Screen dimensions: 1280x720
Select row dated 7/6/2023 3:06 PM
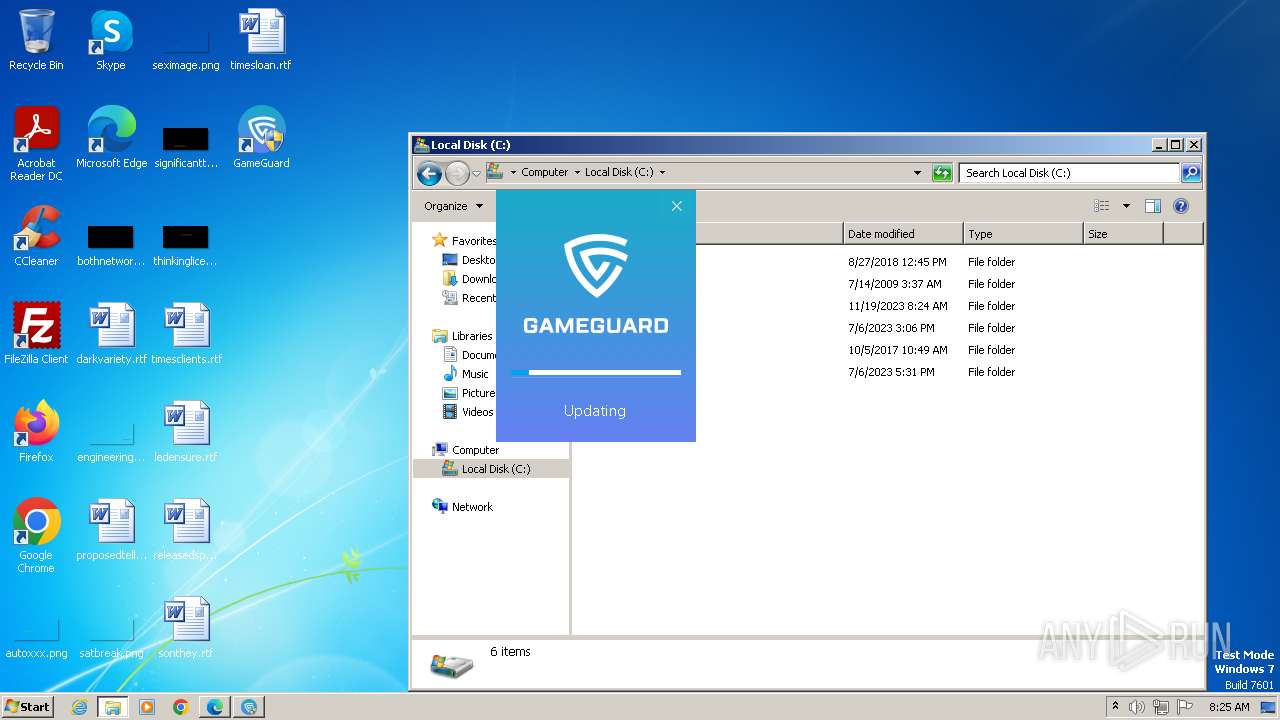(x=889, y=328)
